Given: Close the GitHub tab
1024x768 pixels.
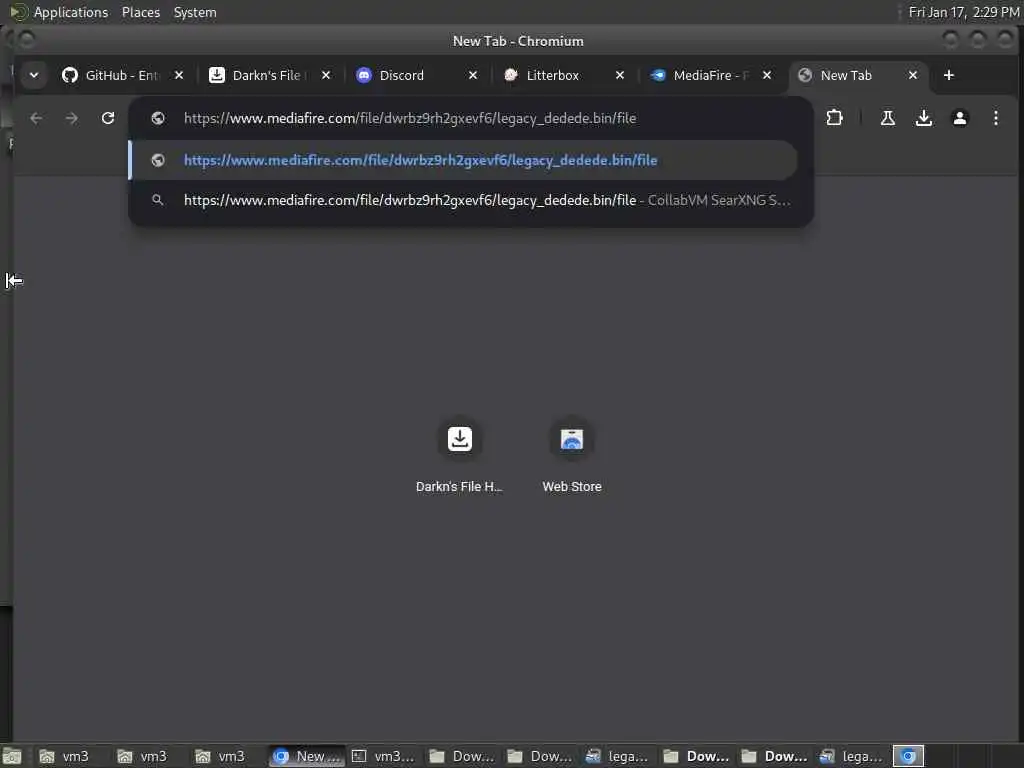Looking at the screenshot, I should click(179, 75).
